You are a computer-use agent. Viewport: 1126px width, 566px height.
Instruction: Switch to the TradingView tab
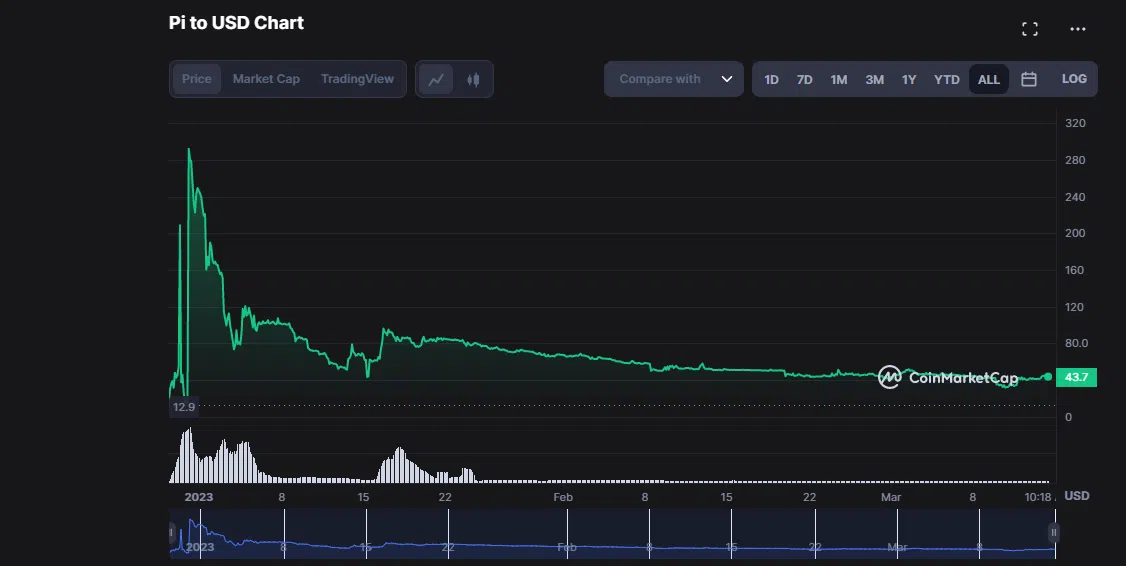358,79
